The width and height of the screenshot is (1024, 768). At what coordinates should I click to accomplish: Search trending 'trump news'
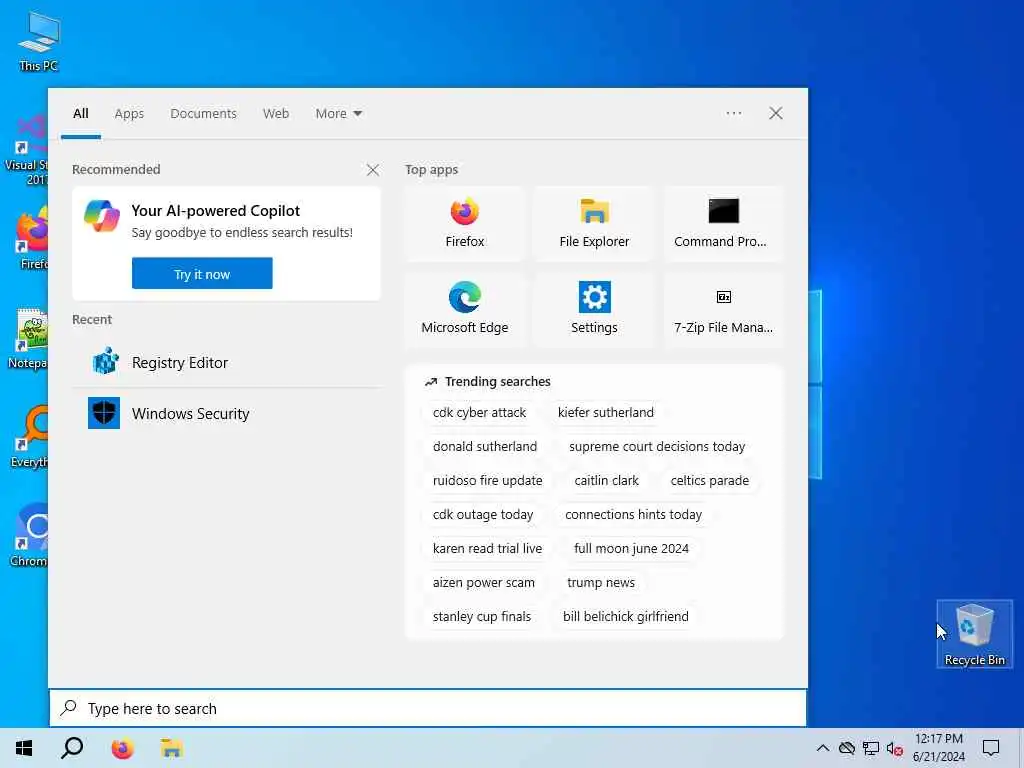tap(600, 583)
